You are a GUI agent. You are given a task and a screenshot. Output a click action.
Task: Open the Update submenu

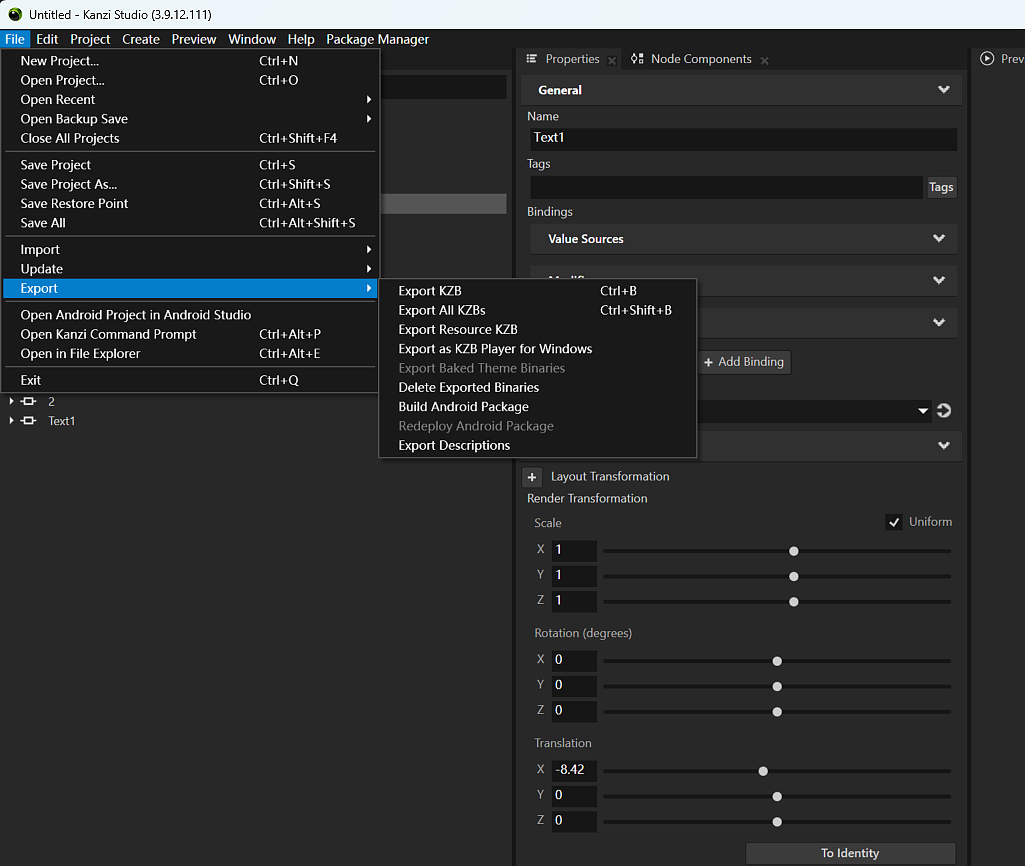[190, 269]
